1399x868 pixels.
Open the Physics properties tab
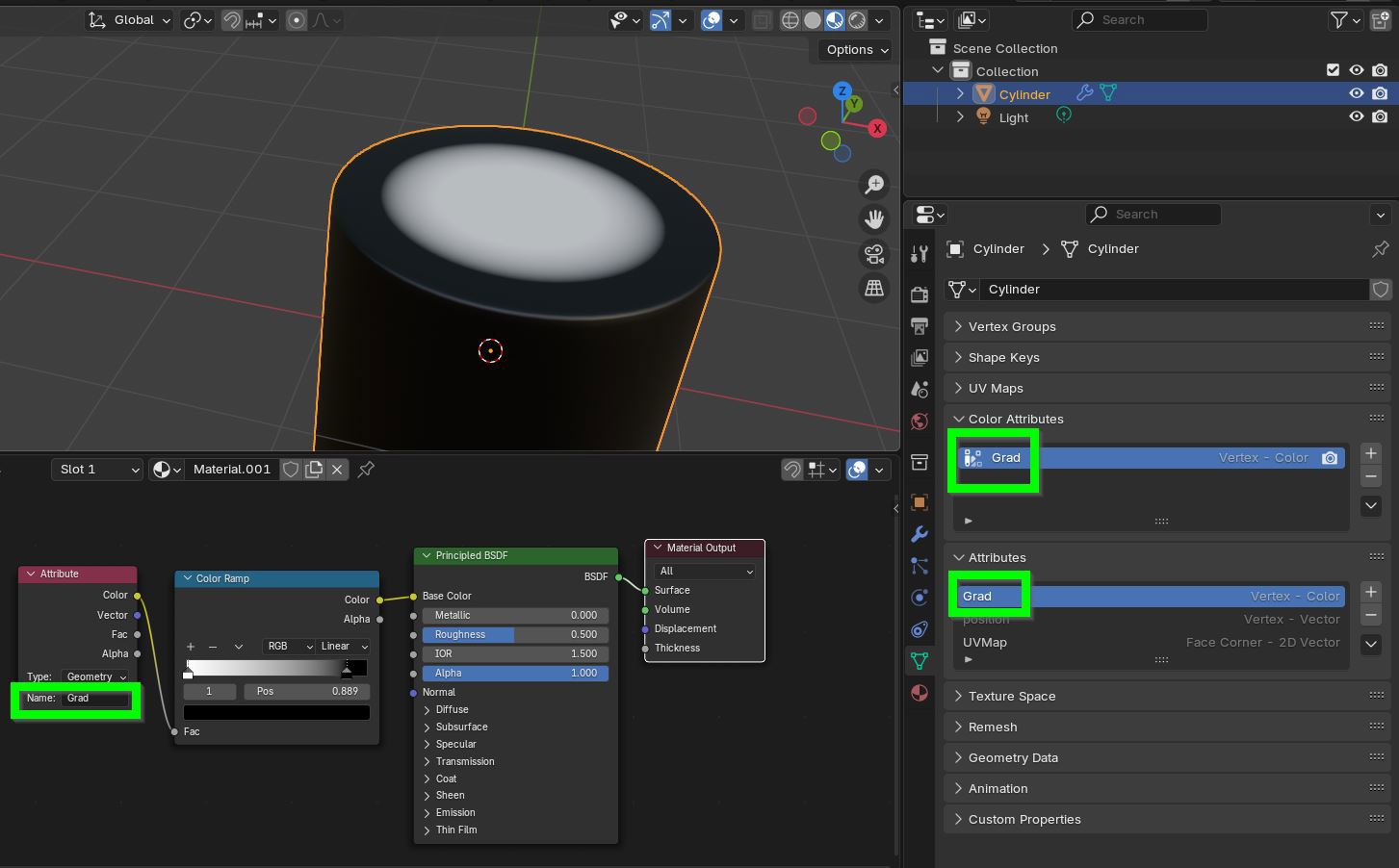click(x=920, y=598)
